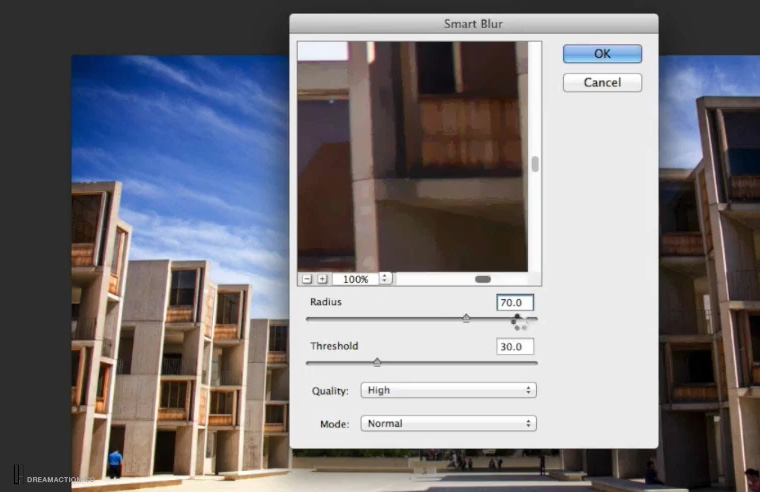Zoom out preview with minus icon
The width and height of the screenshot is (760, 492).
(307, 279)
